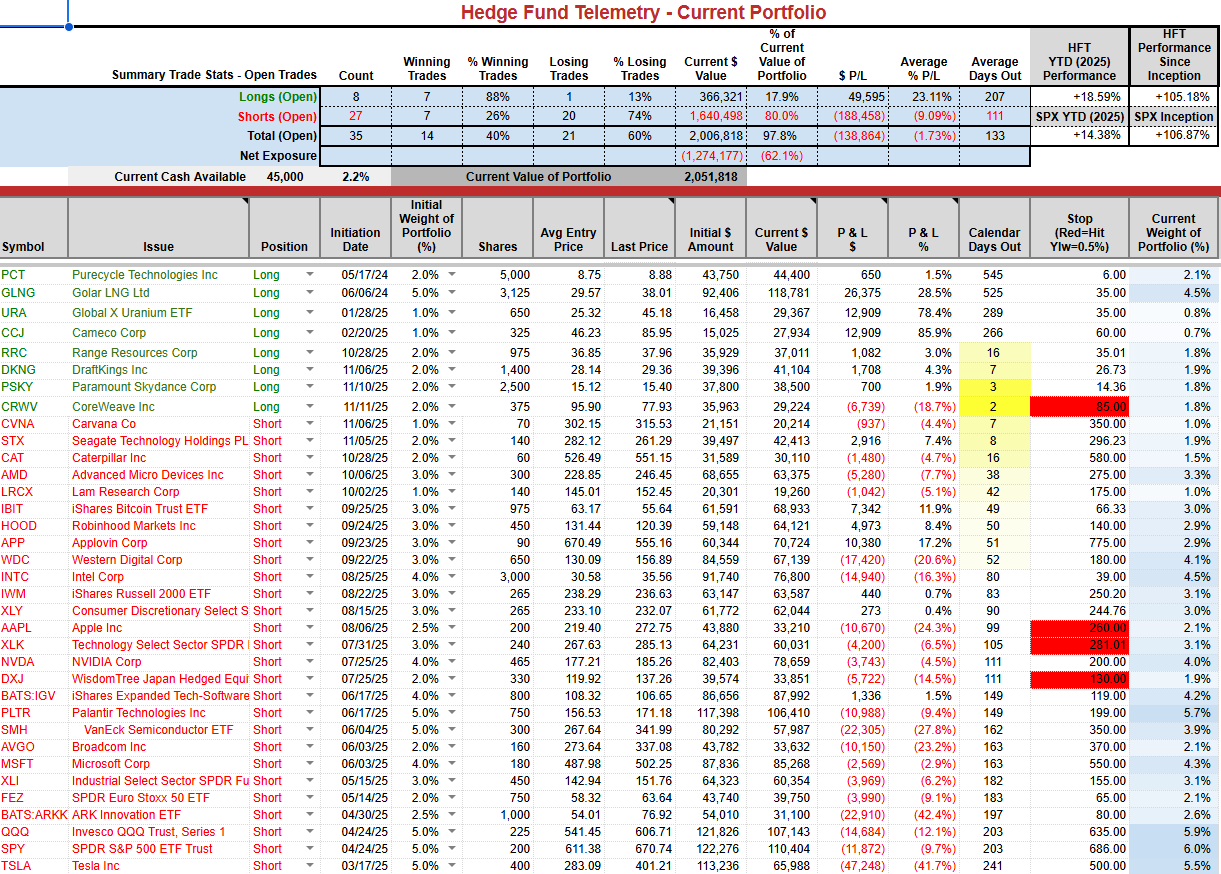Open Initial Weight dropdown for Golar LNG
Viewport: 1221px width, 874px height.
(x=452, y=293)
